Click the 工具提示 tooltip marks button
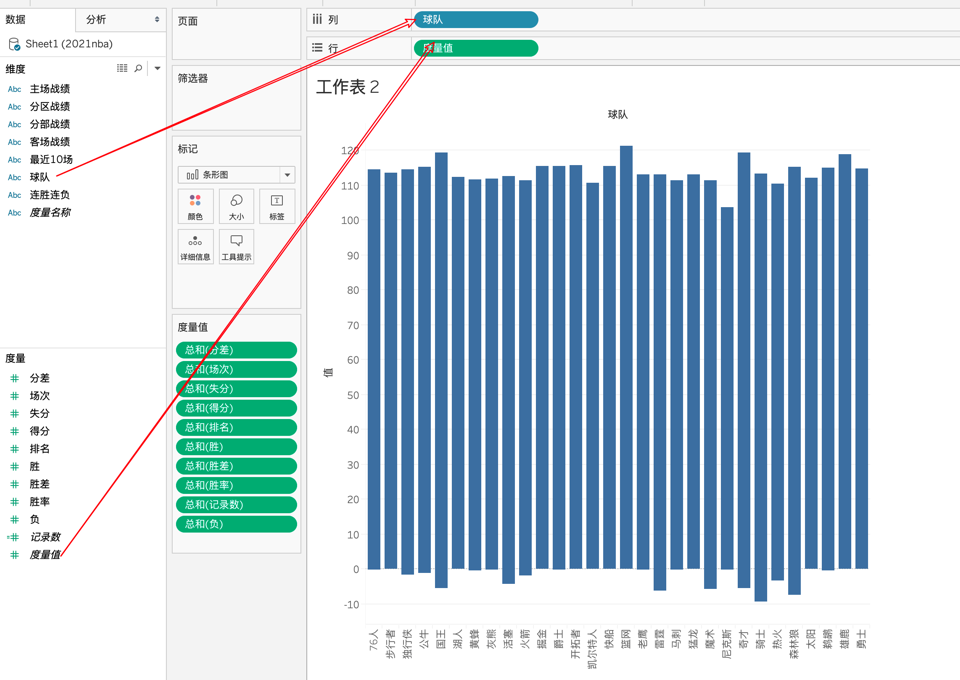This screenshot has width=960, height=680. (236, 247)
